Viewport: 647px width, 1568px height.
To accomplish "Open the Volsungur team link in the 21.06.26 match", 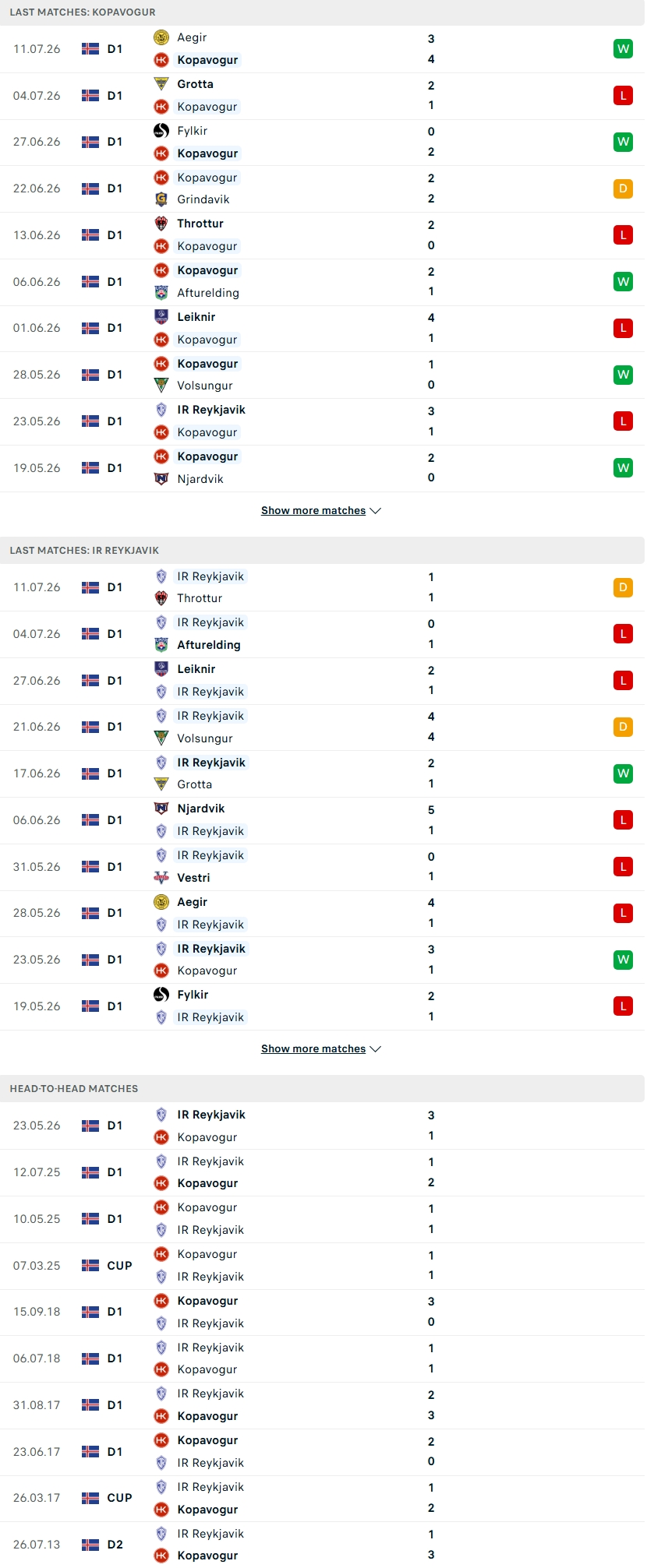I will [x=205, y=738].
